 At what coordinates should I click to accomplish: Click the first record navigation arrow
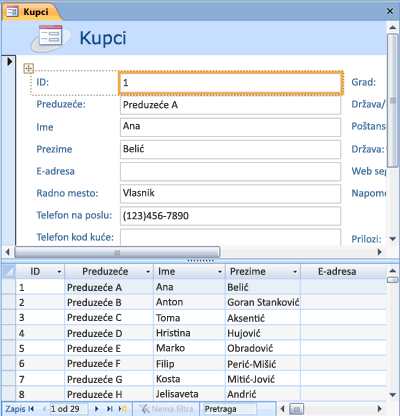coord(31,409)
